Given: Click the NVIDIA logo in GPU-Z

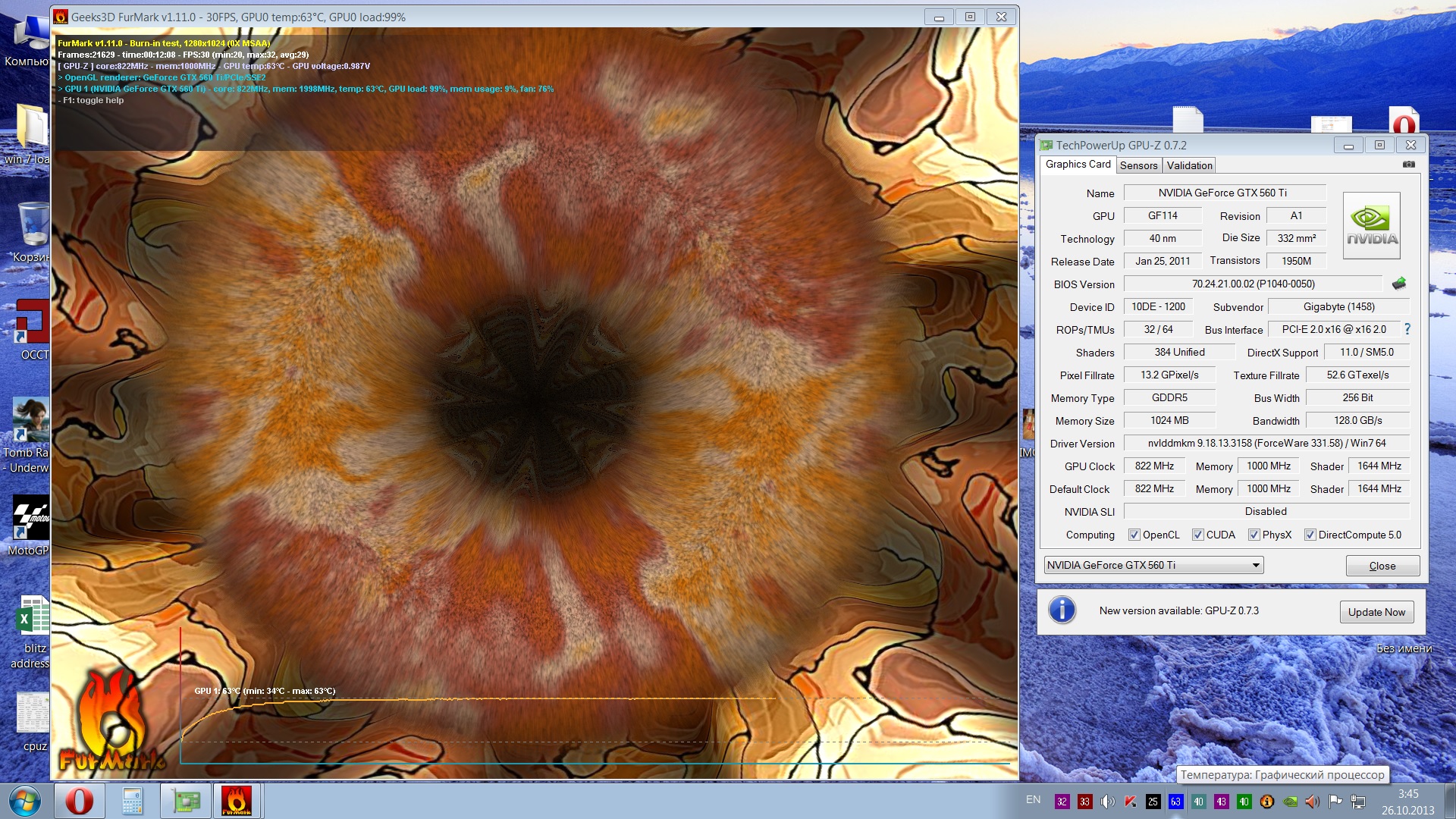Looking at the screenshot, I should 1372,225.
